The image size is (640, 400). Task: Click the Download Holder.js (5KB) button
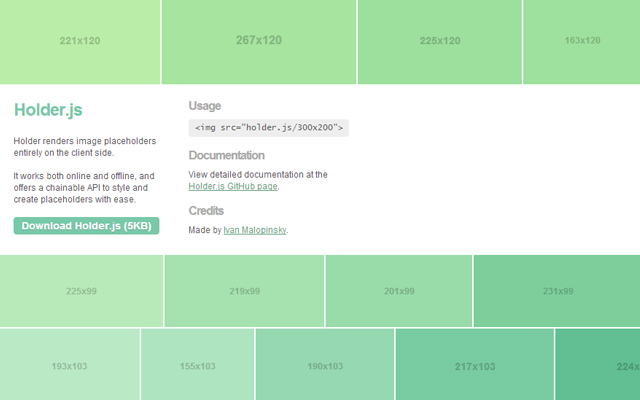click(x=86, y=226)
